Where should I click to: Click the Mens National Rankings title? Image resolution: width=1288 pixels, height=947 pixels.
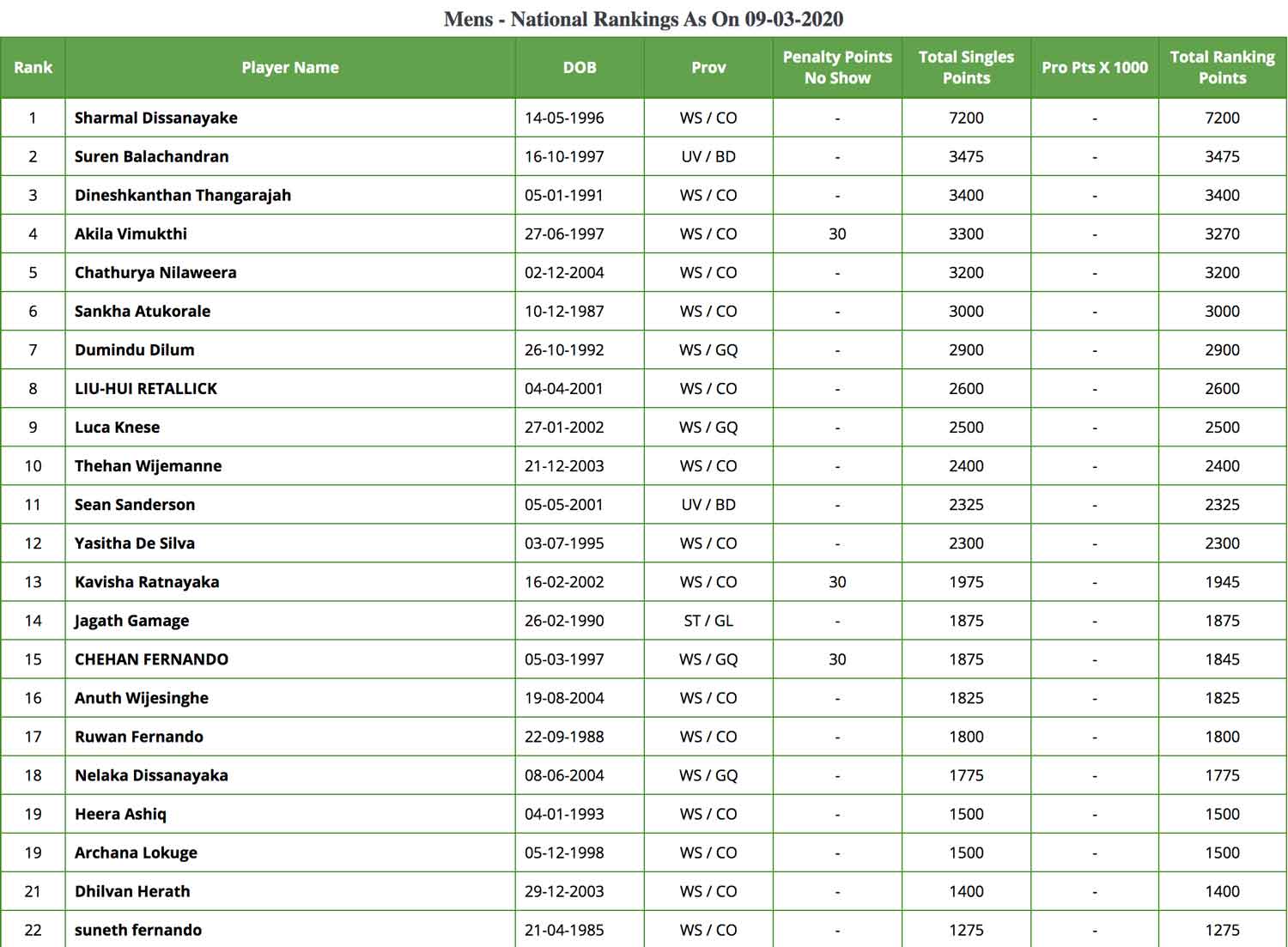click(644, 19)
